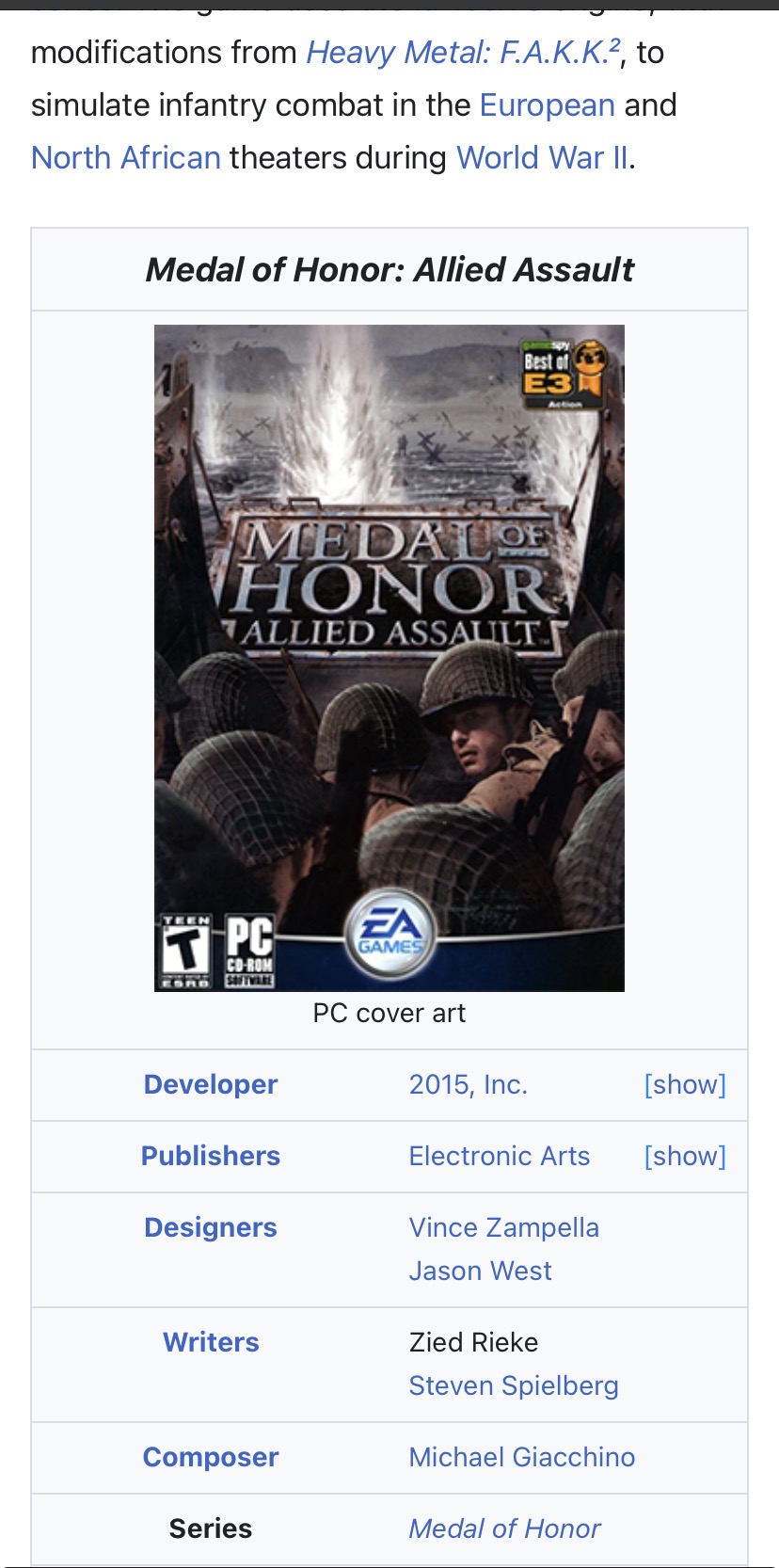Screen dimensions: 779x1568
Task: Open Steven Spielberg's article
Action: 514,1385
